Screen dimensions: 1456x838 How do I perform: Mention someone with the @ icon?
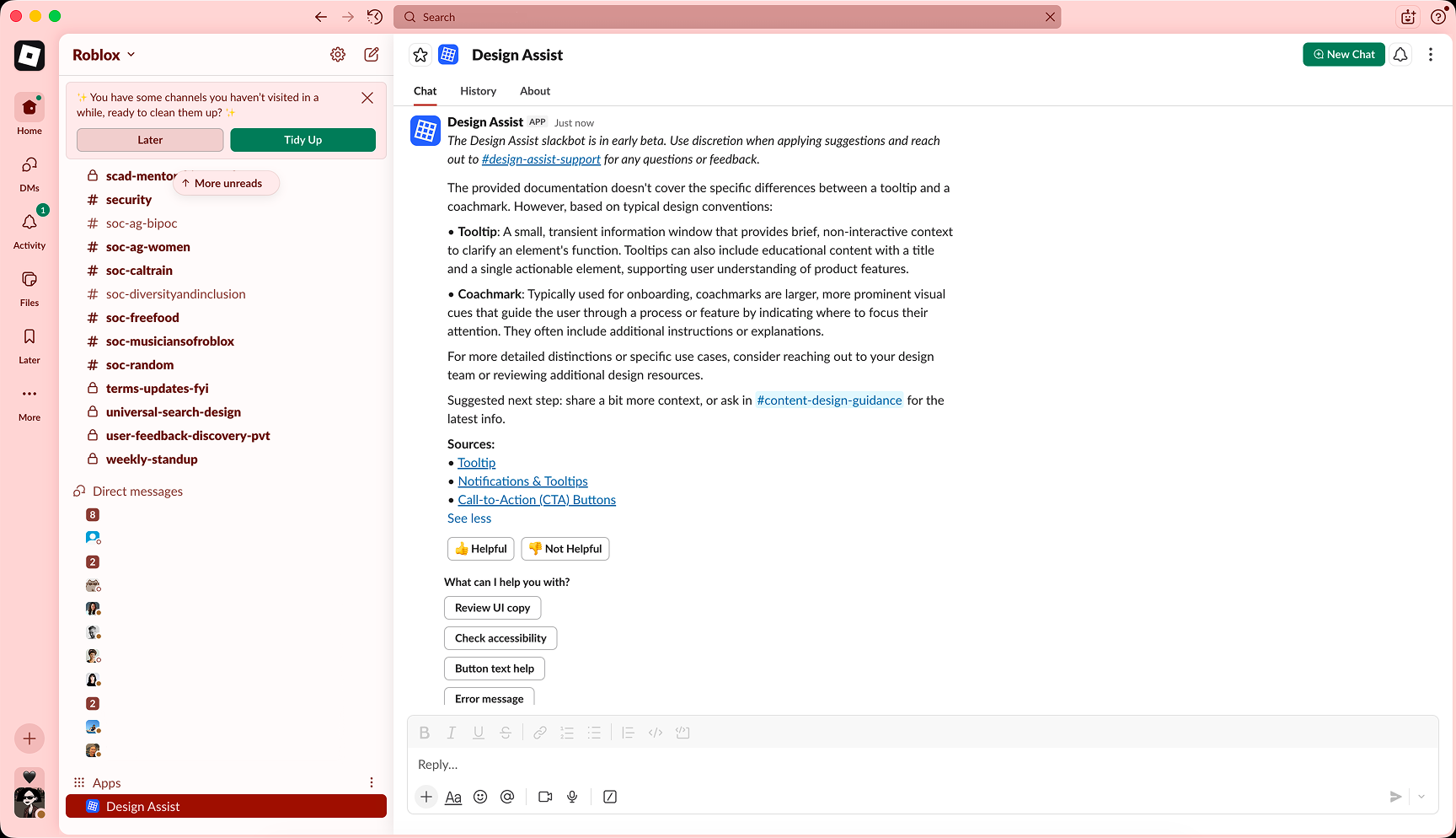507,797
